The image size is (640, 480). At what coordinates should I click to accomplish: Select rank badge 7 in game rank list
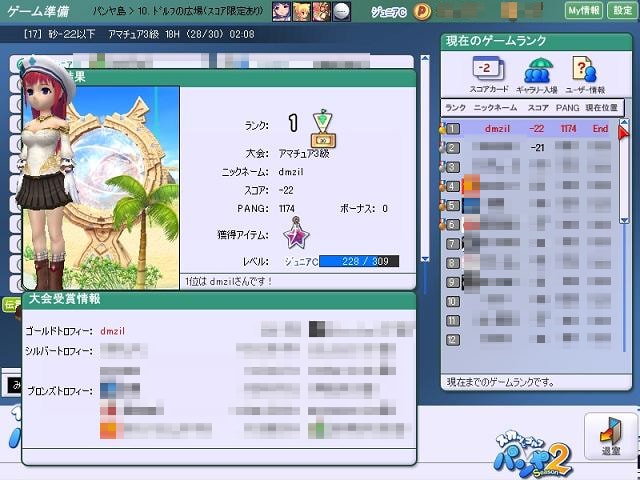pyautogui.click(x=452, y=244)
